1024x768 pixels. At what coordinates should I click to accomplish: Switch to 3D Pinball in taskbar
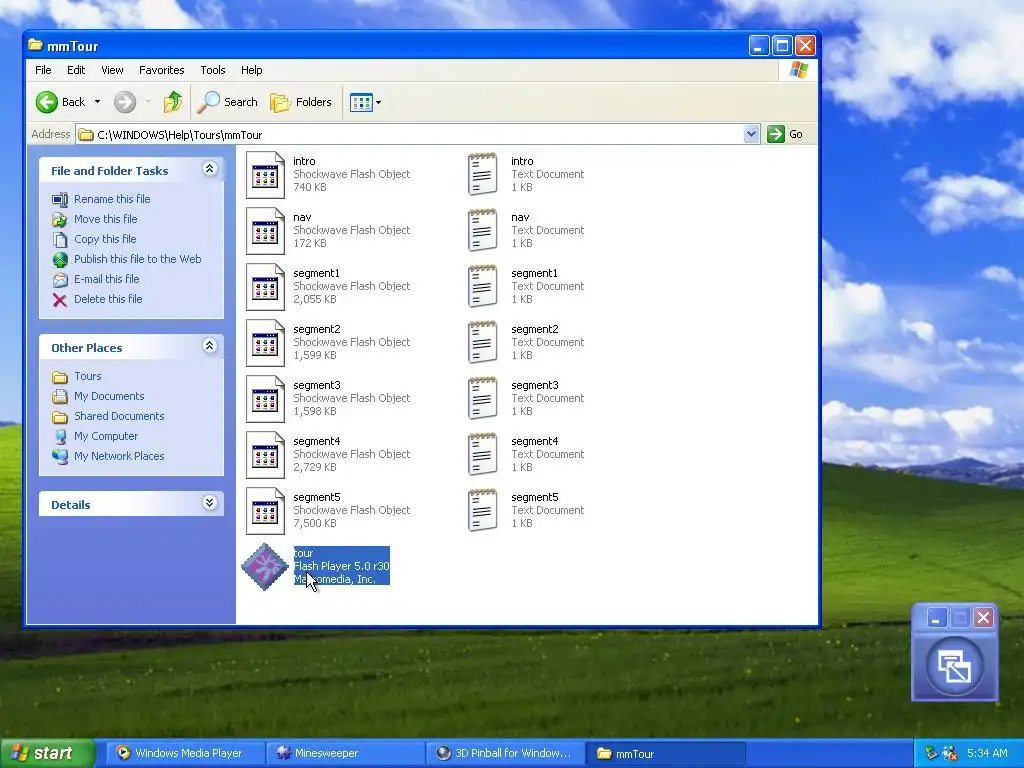505,753
